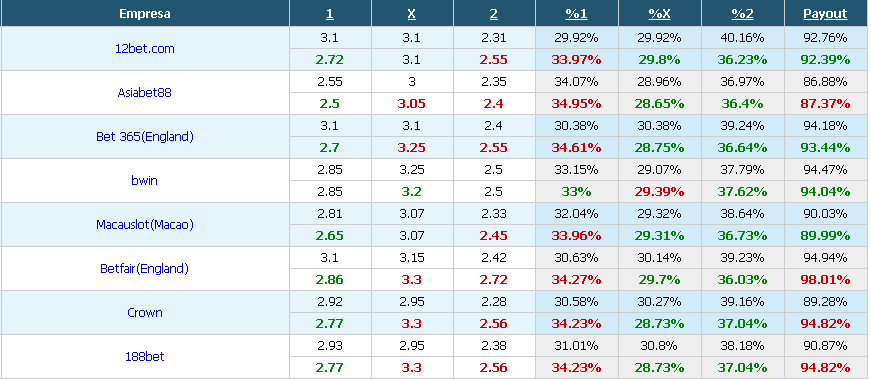The width and height of the screenshot is (871, 379).
Task: Open the 12bet.com company link
Action: [144, 48]
